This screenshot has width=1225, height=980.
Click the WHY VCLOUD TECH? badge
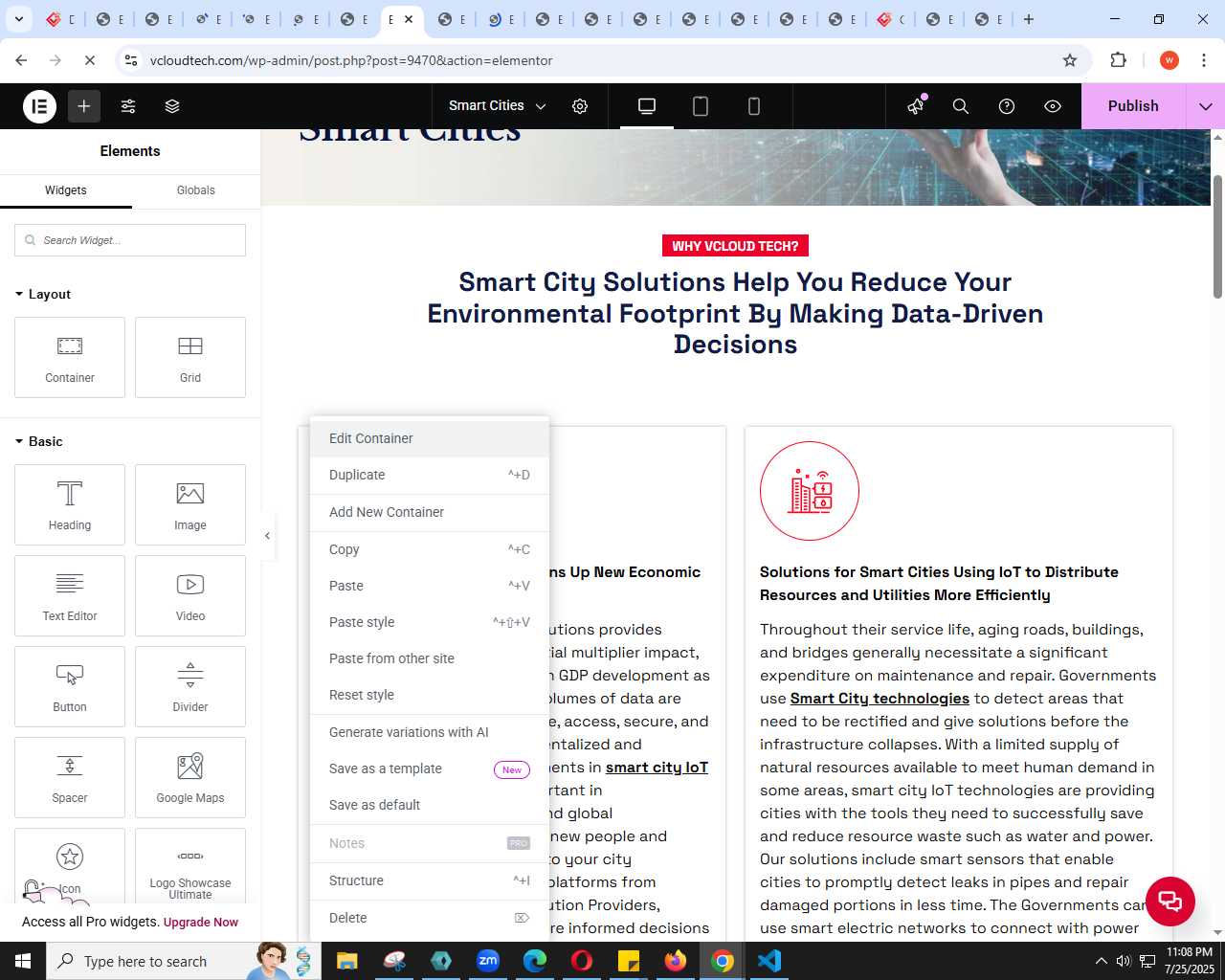click(x=735, y=246)
